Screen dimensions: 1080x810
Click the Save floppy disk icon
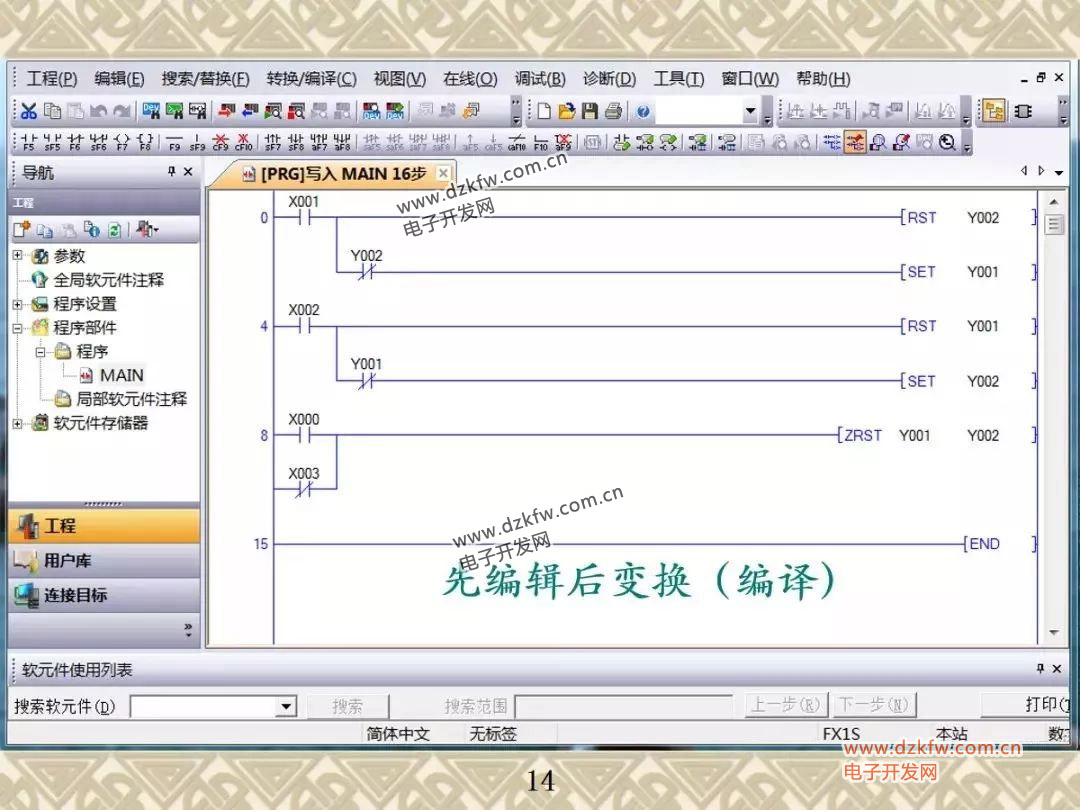[590, 111]
